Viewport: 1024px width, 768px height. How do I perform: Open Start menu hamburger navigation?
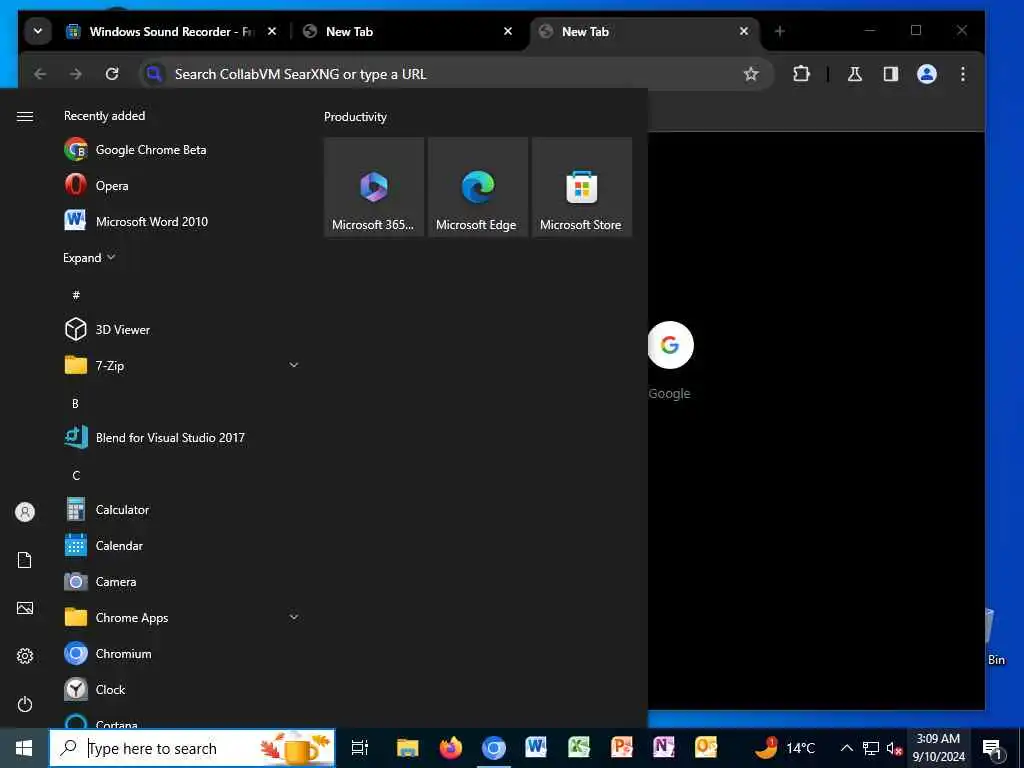click(25, 116)
